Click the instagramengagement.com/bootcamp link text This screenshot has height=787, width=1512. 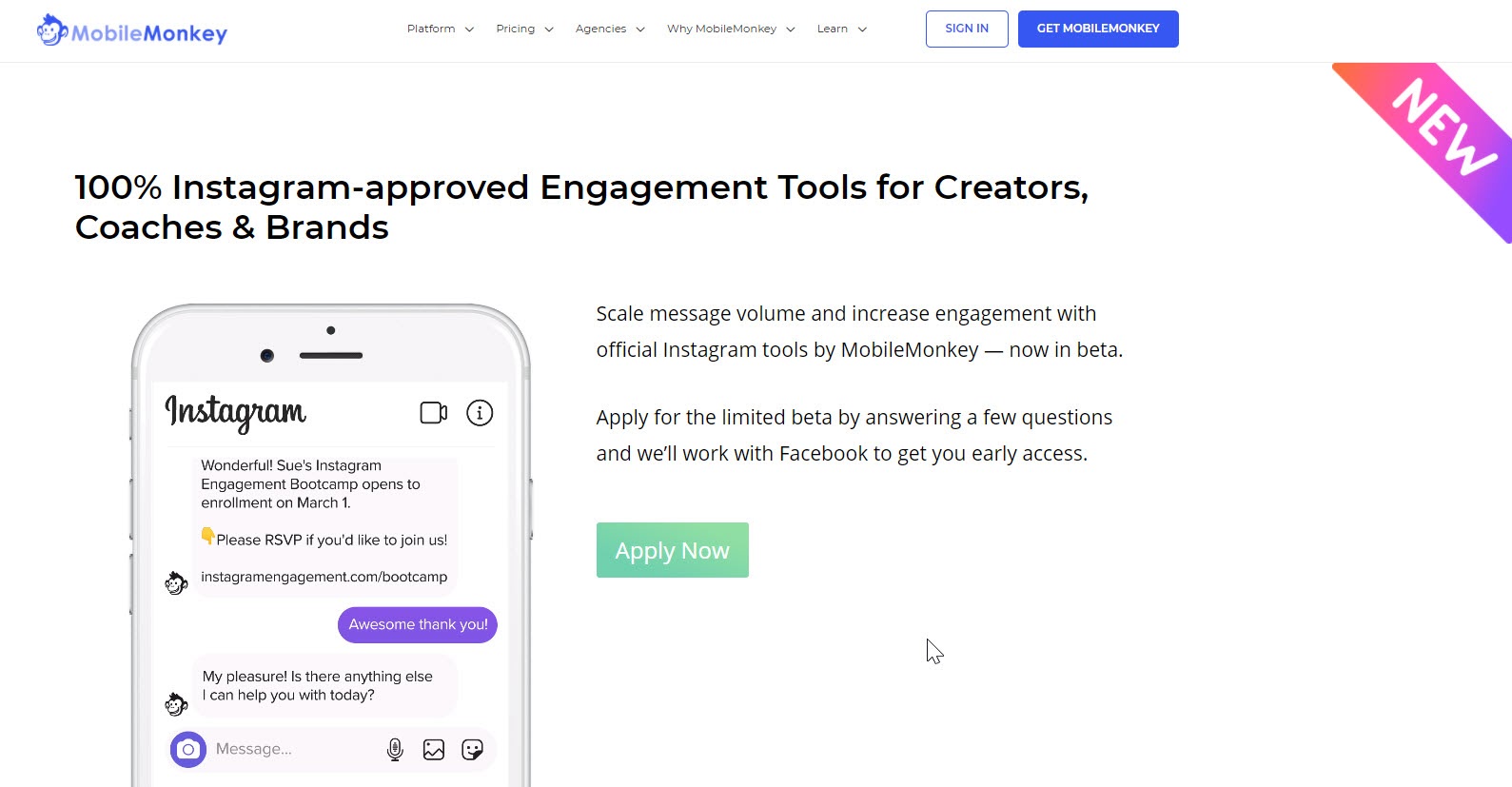tap(324, 577)
